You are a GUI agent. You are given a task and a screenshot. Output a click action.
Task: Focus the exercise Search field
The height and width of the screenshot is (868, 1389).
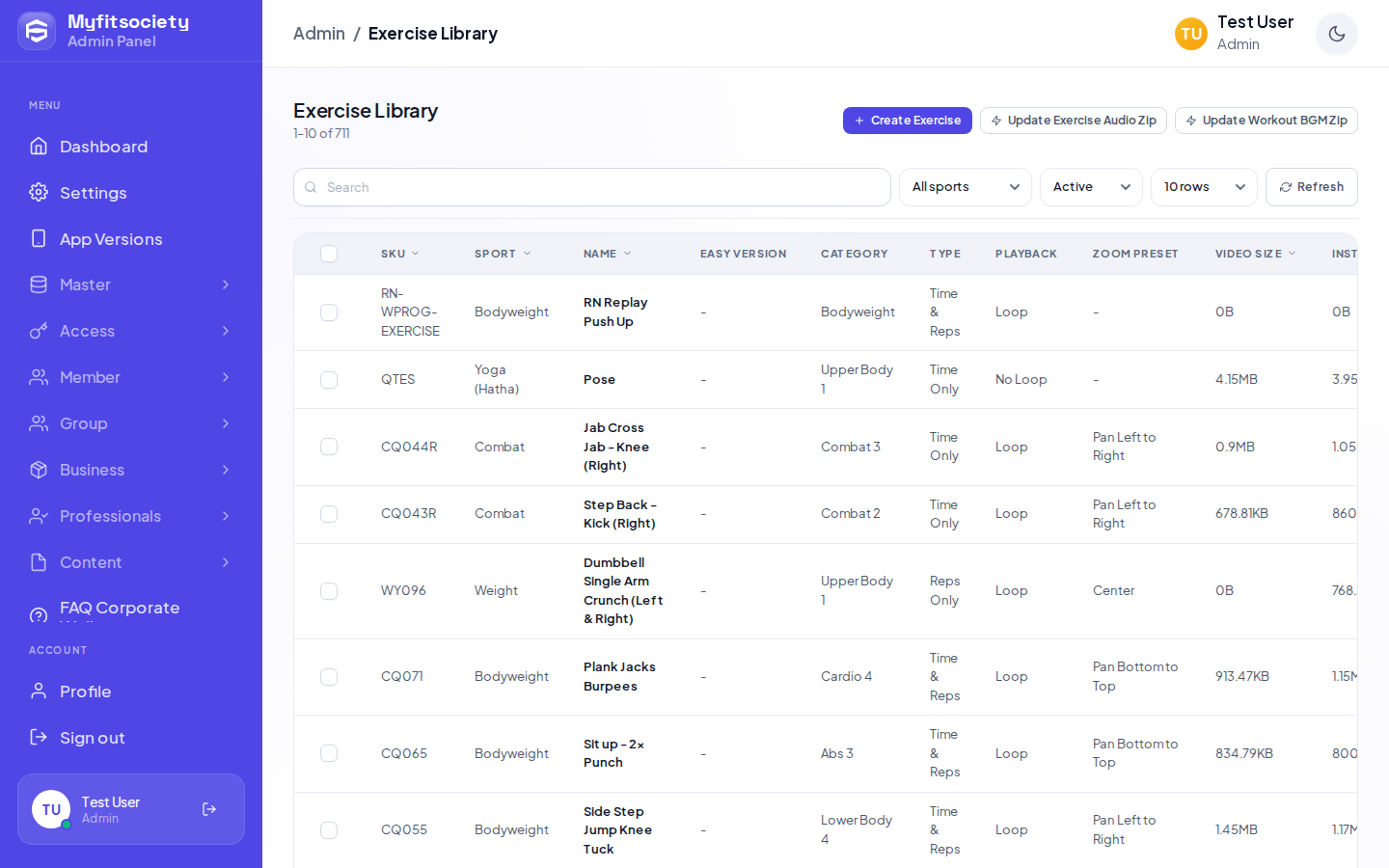[592, 187]
